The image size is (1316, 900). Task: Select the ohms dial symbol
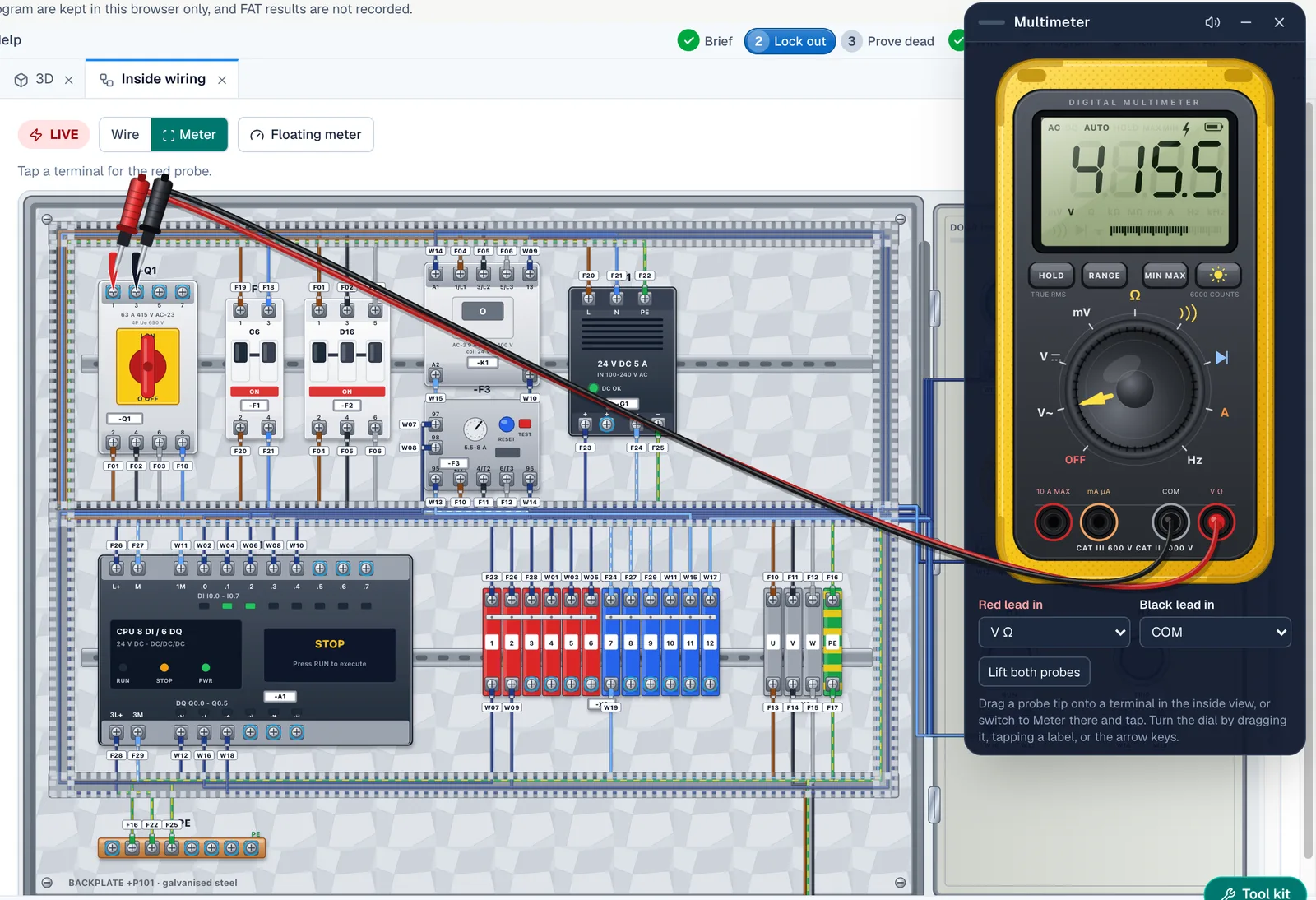(x=1135, y=295)
